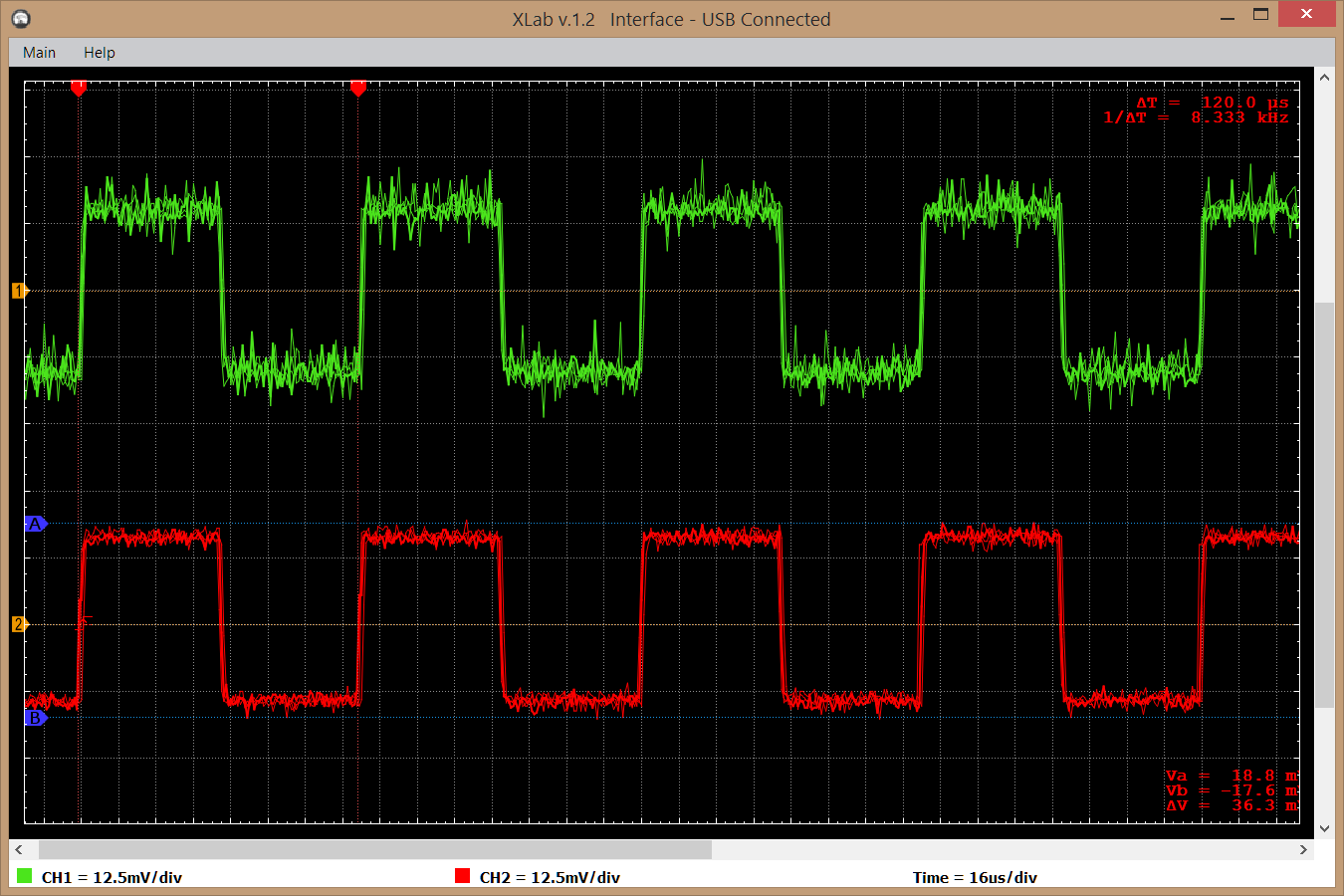Click the green CH1 color swatch
Viewport: 1344px width, 896px height.
[x=25, y=876]
